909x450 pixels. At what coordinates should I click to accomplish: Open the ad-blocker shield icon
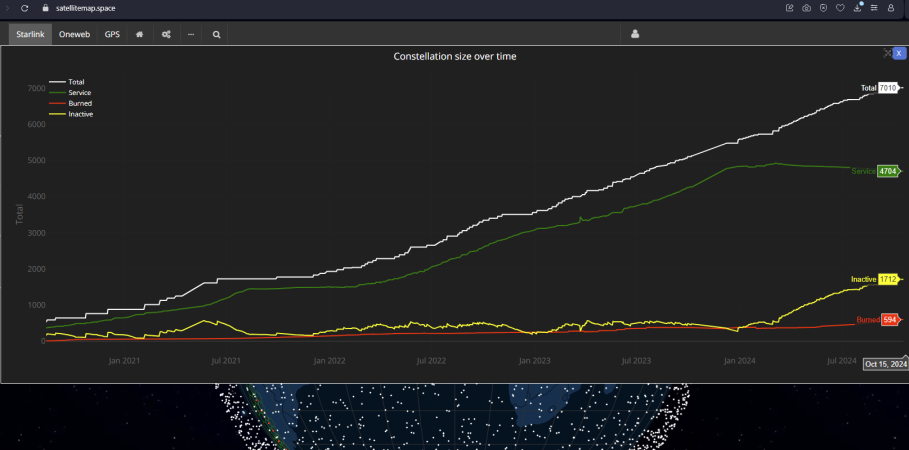click(823, 8)
